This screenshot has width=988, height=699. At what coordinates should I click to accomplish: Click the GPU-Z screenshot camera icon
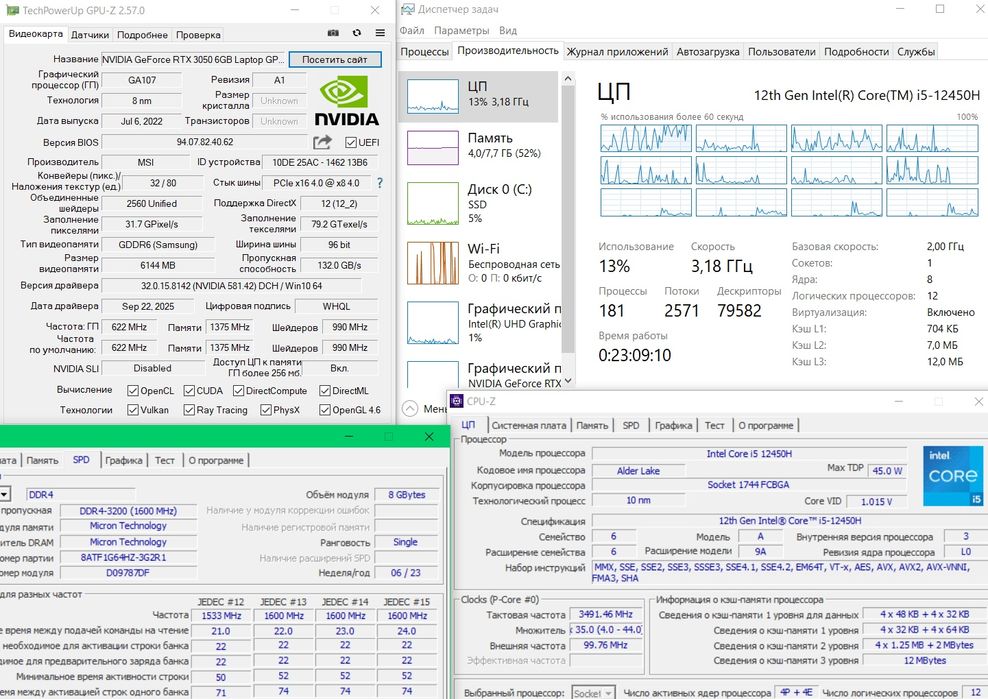coord(333,33)
